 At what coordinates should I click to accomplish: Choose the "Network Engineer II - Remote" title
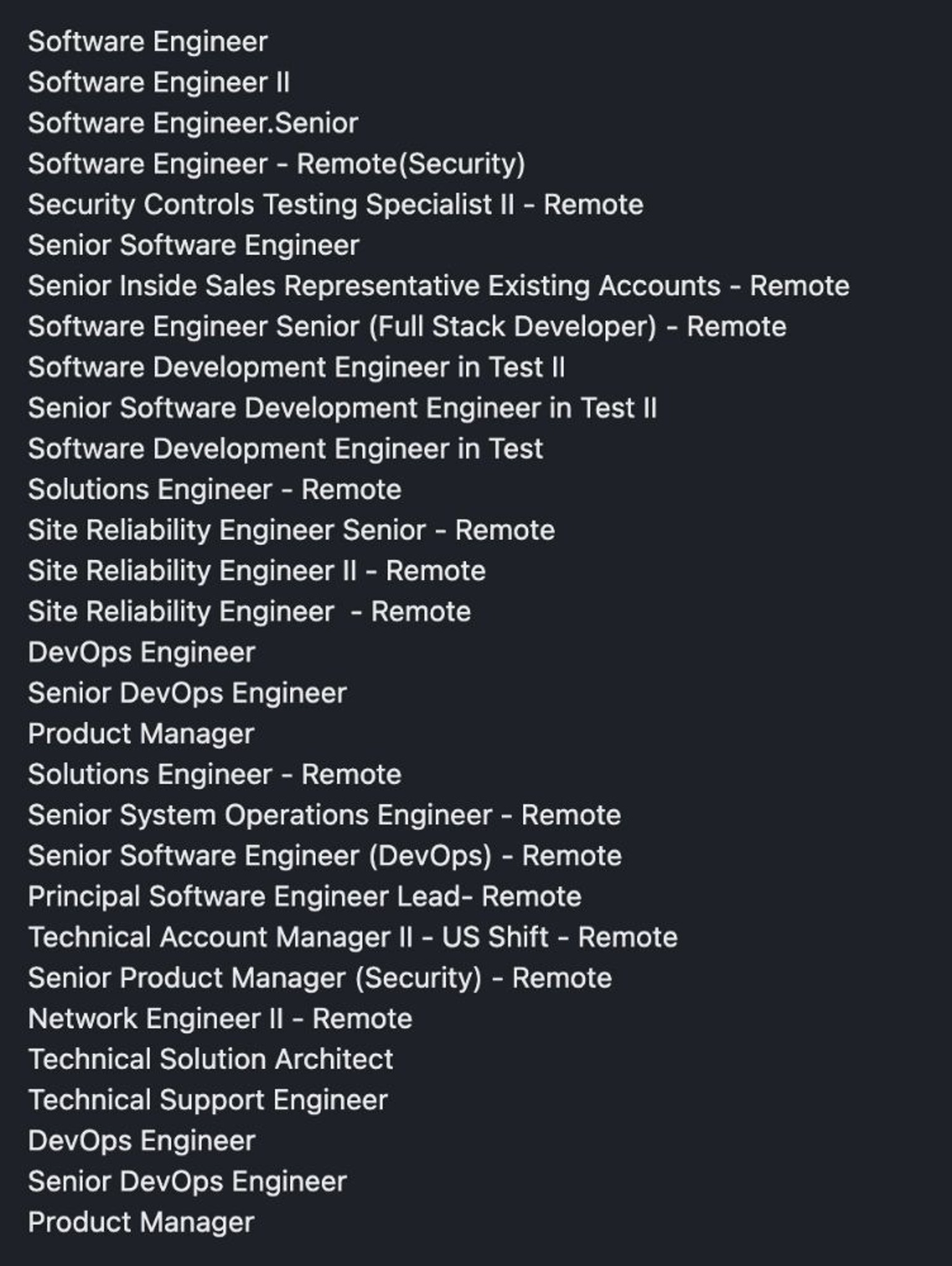[x=220, y=1019]
